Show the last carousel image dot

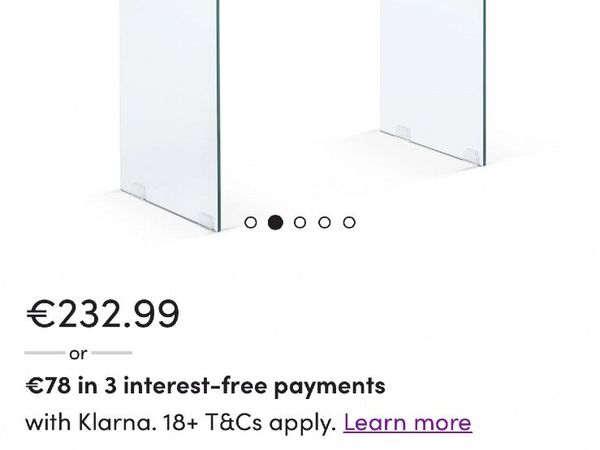(x=349, y=222)
